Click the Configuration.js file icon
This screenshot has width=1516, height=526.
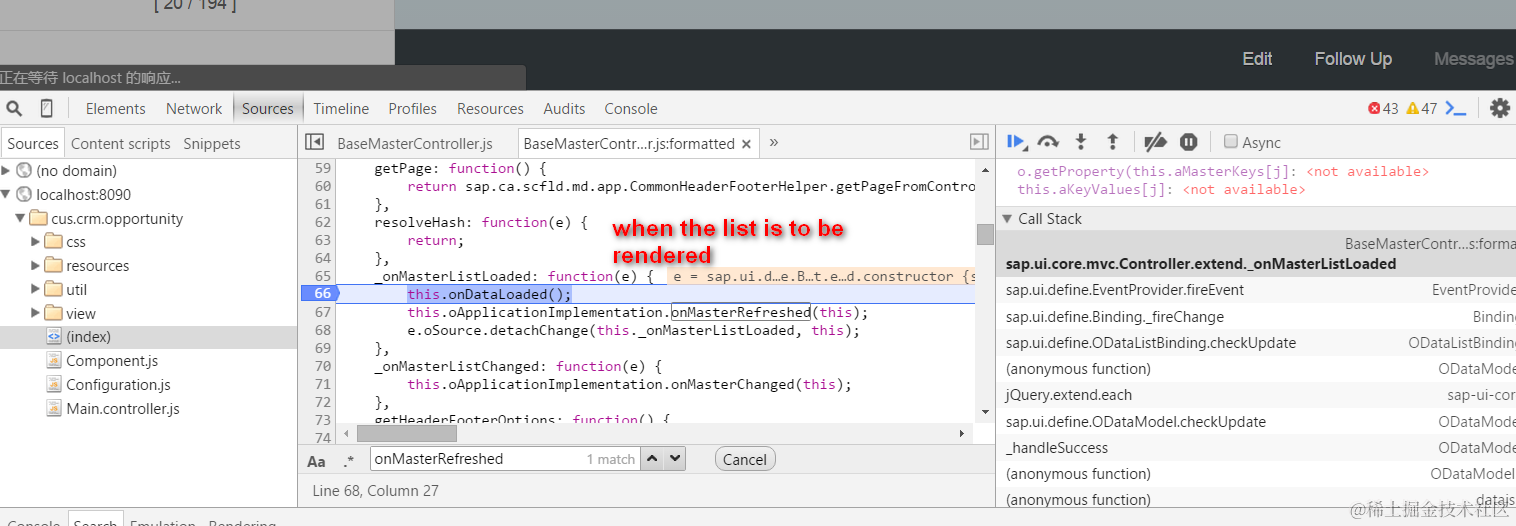tap(54, 385)
